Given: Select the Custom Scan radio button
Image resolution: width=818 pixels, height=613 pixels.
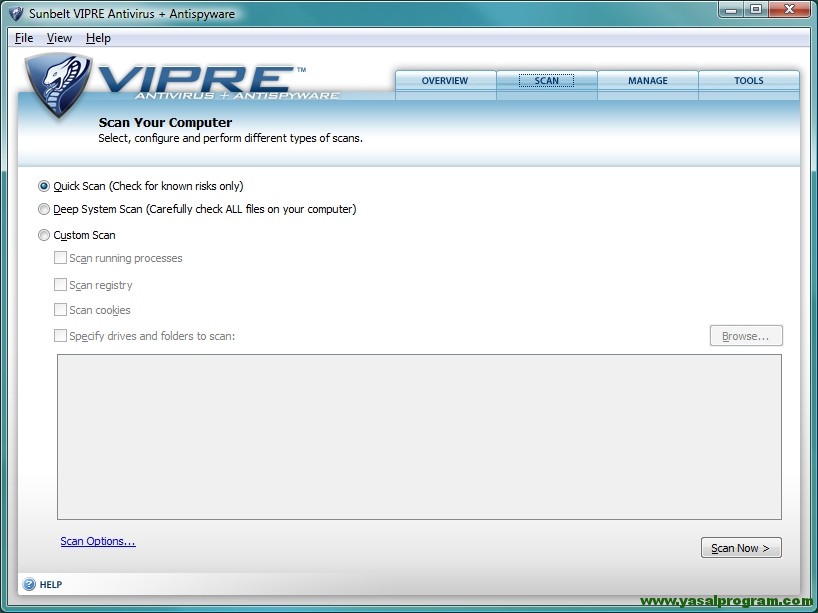Looking at the screenshot, I should (x=44, y=236).
